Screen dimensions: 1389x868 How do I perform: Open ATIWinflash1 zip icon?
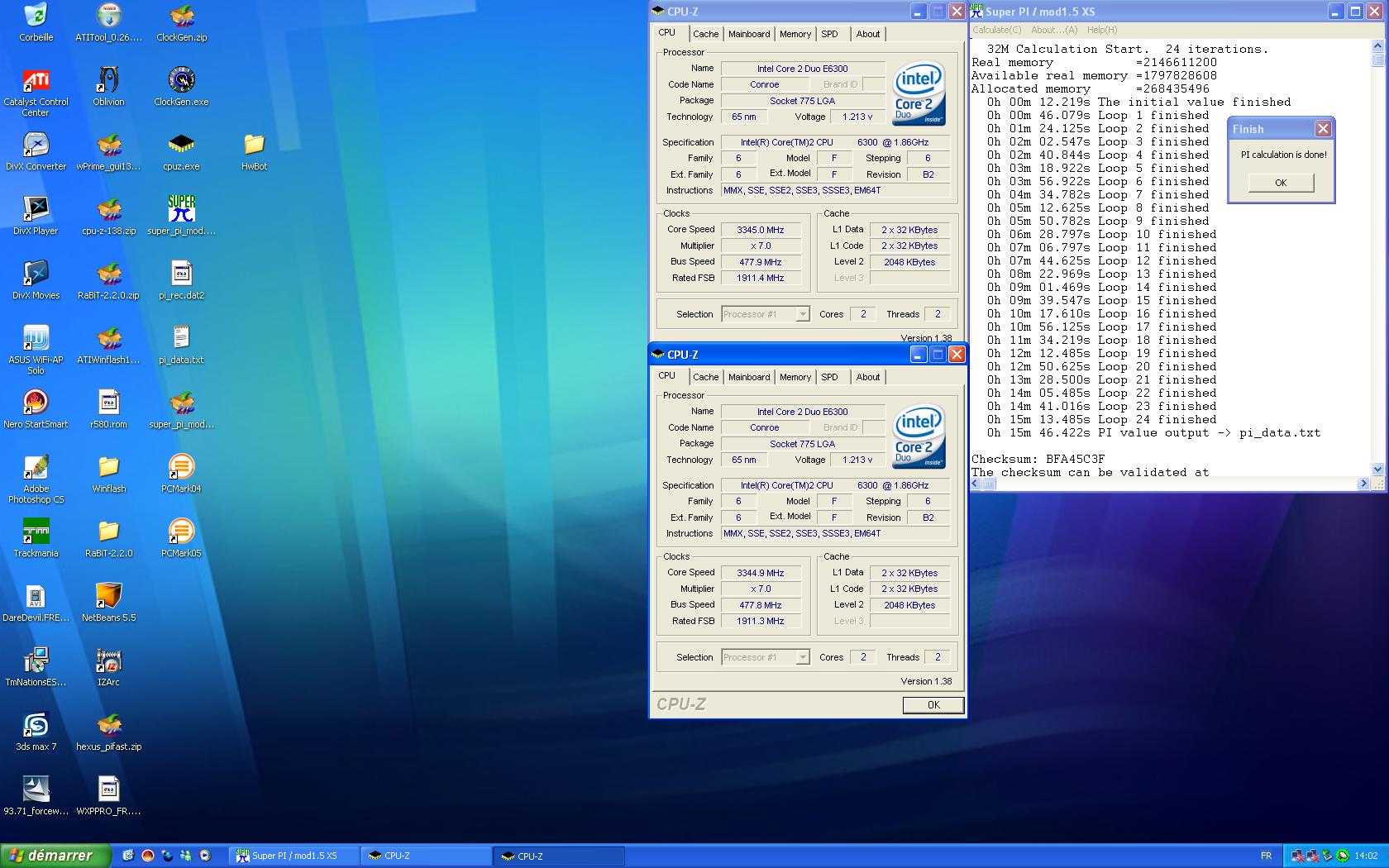pos(108,337)
